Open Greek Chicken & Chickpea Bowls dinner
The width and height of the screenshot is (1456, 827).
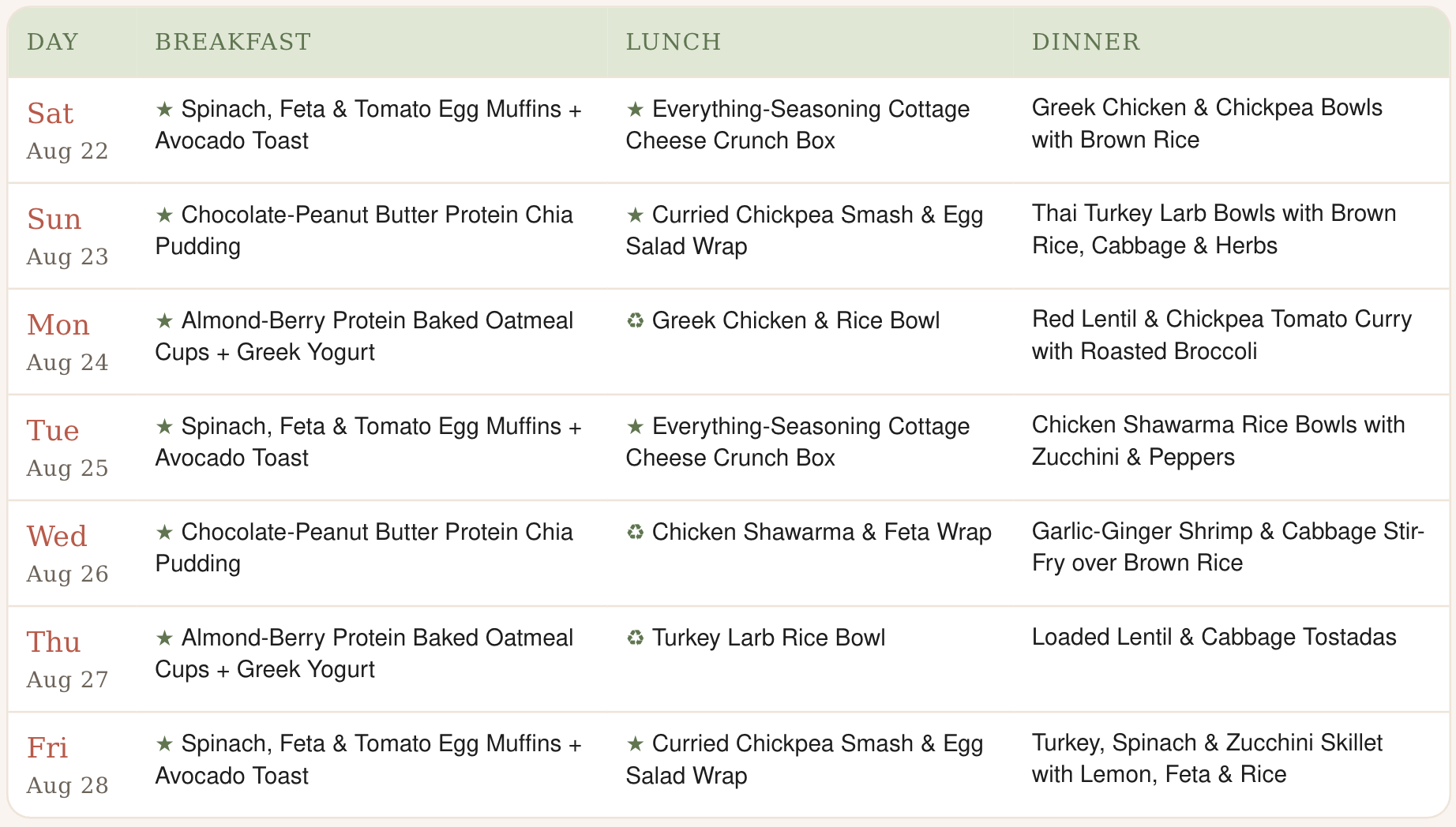pos(1206,124)
